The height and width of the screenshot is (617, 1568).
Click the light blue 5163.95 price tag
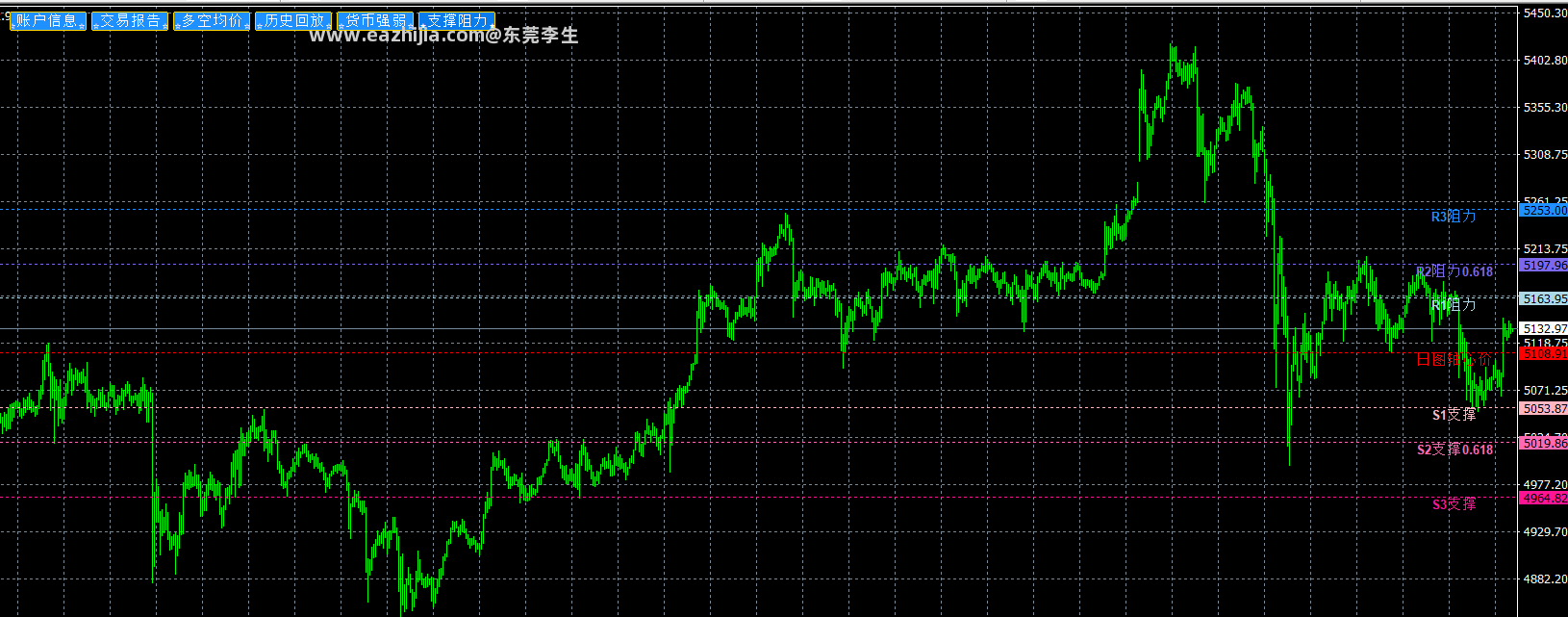(1543, 299)
